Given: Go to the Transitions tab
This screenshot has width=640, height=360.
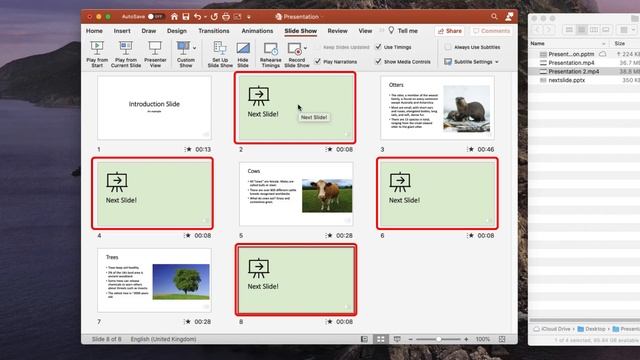Looking at the screenshot, I should (x=214, y=31).
